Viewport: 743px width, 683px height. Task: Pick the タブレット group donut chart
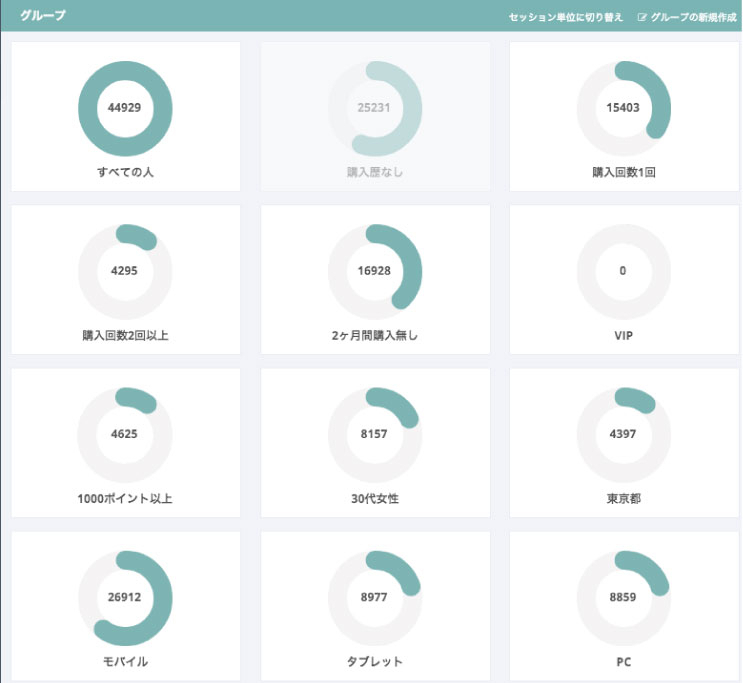click(375, 598)
